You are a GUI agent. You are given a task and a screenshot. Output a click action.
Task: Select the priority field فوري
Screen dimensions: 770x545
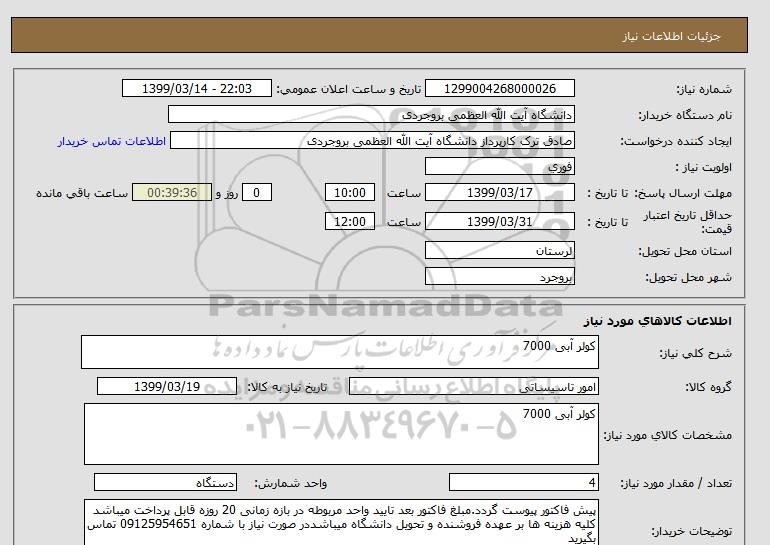click(499, 166)
